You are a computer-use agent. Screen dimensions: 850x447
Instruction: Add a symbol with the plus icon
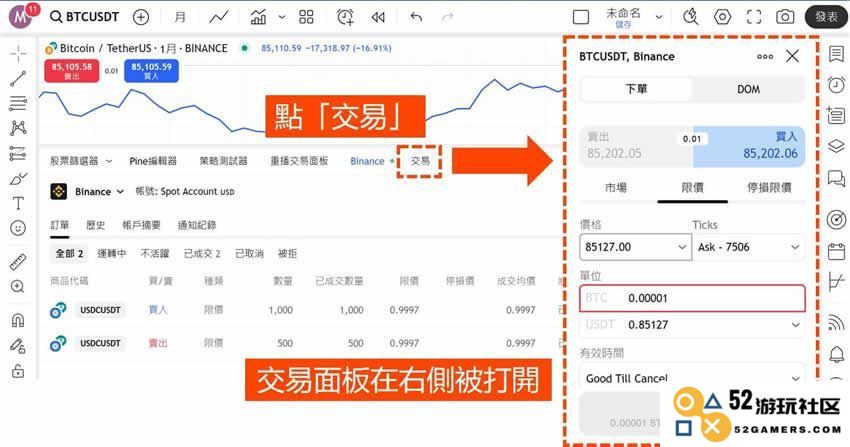pos(141,17)
